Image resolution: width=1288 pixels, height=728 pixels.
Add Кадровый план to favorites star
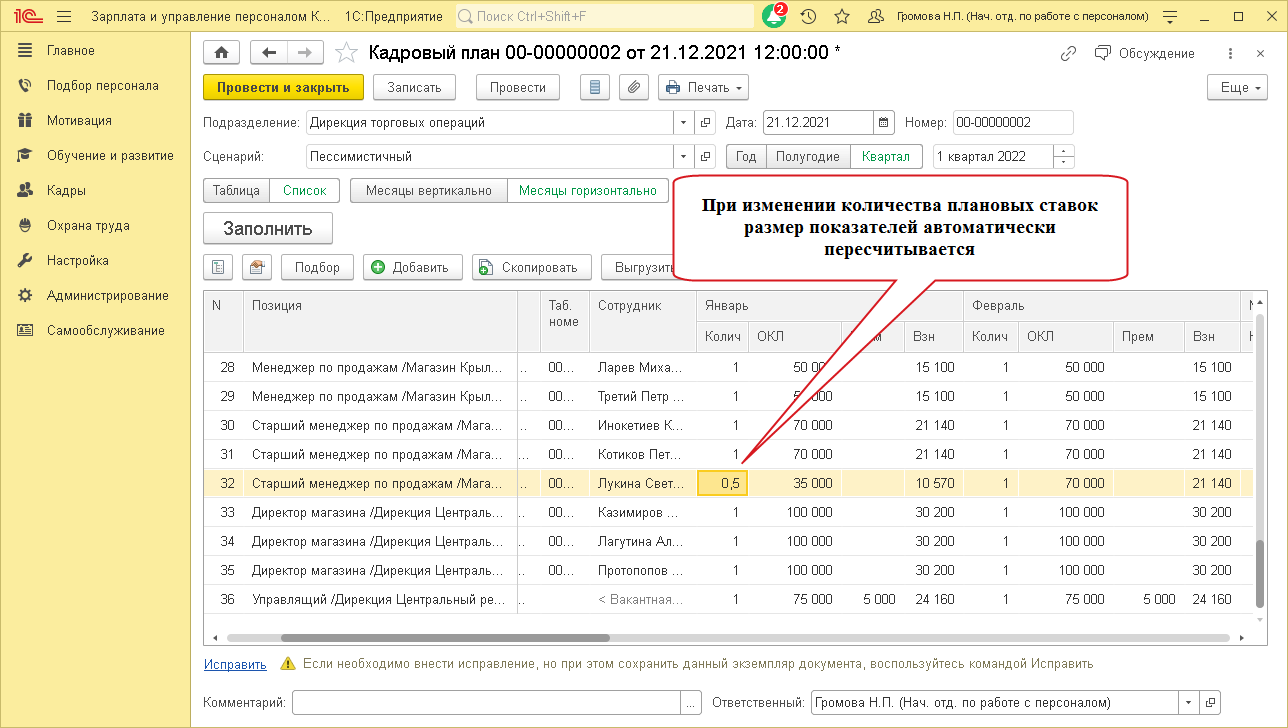[x=346, y=53]
